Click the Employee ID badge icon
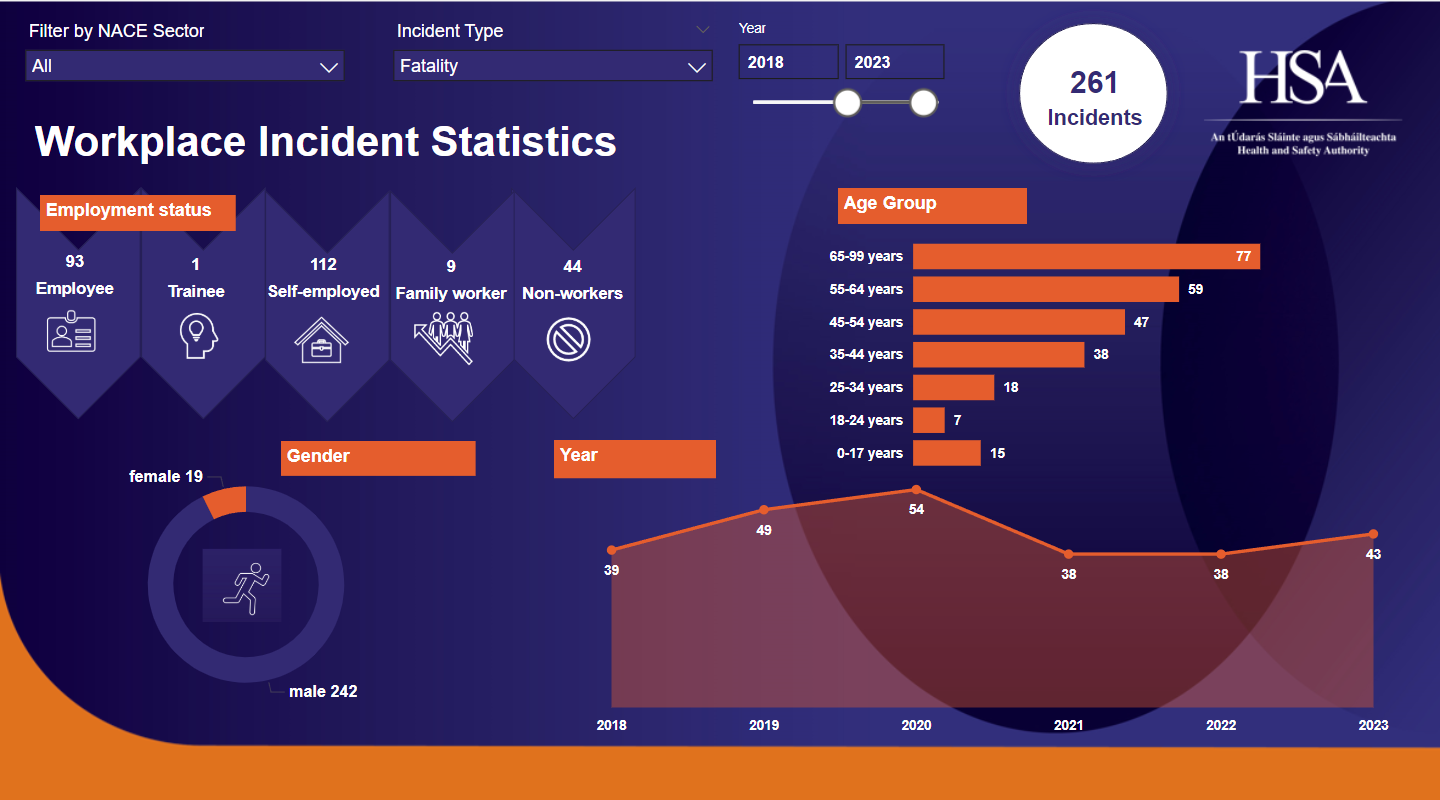The width and height of the screenshot is (1440, 800). pyautogui.click(x=71, y=331)
